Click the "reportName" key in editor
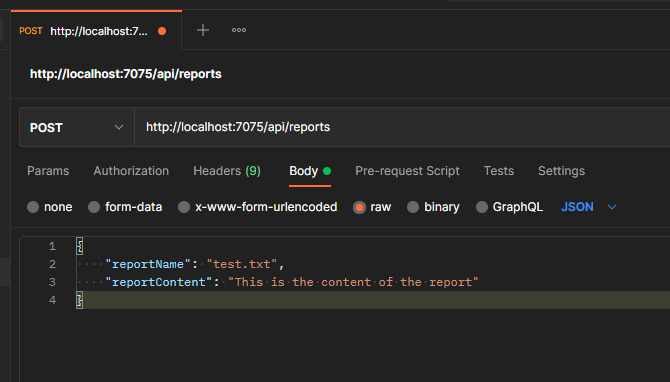Viewport: 670px width, 382px height. (x=148, y=264)
